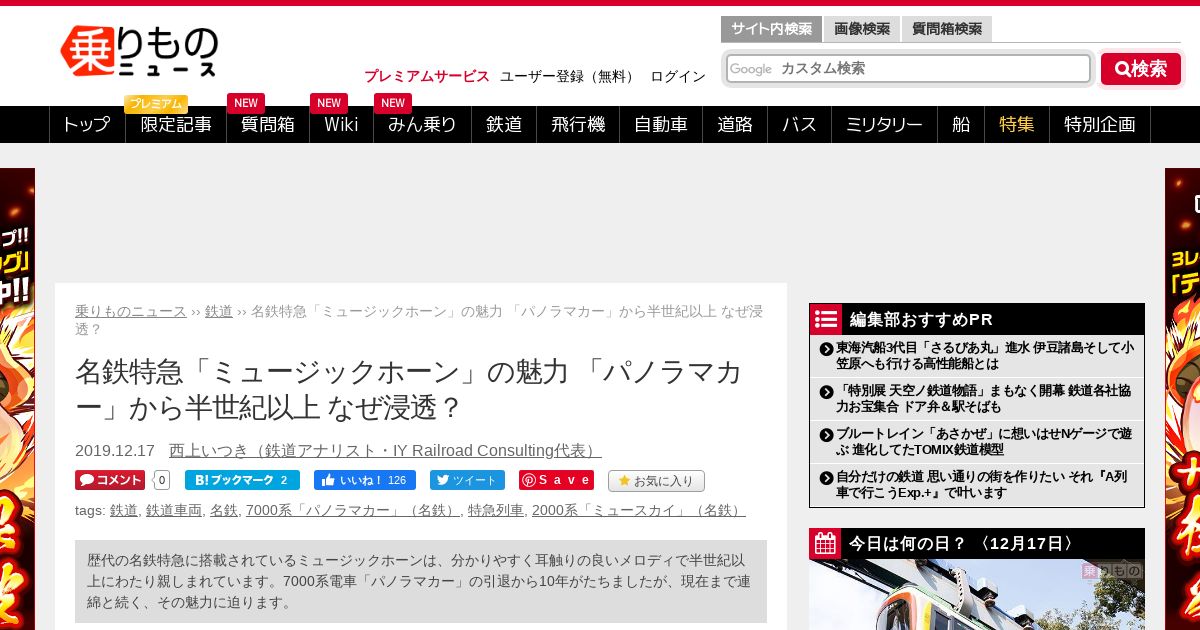Open the ミリタリー navigation menu item

(884, 125)
